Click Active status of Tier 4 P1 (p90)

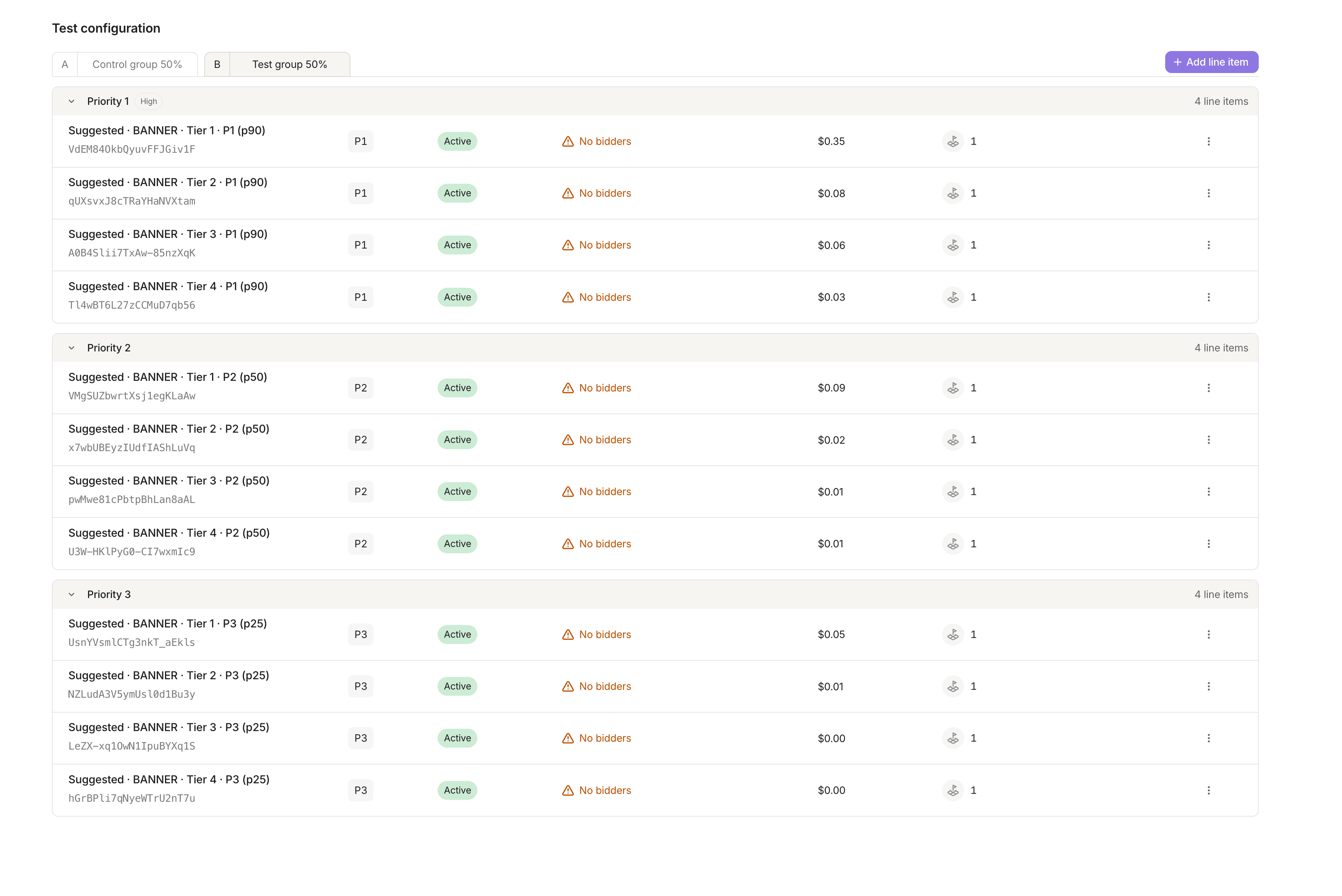click(x=457, y=297)
